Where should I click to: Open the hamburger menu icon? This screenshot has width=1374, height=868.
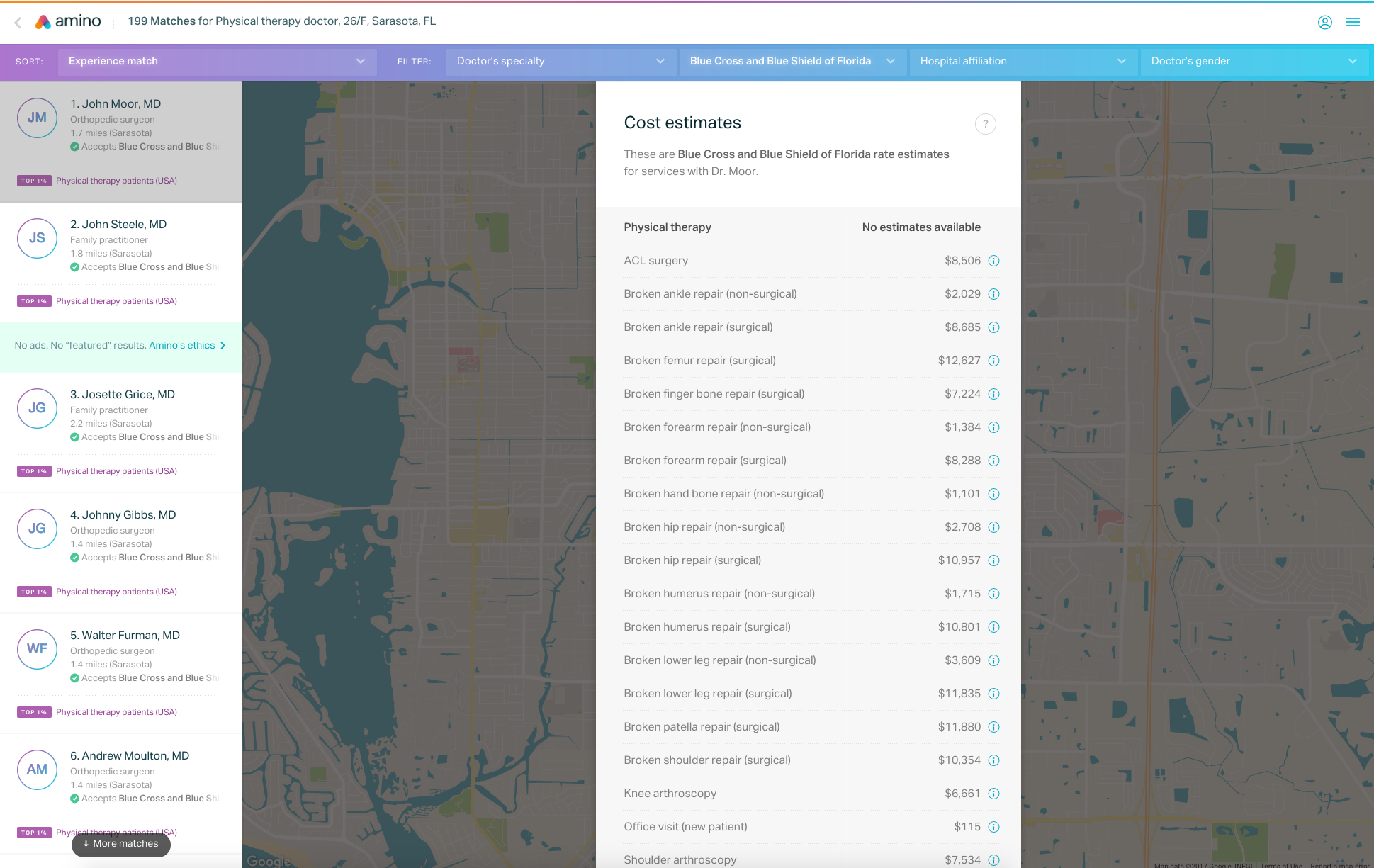1353,22
